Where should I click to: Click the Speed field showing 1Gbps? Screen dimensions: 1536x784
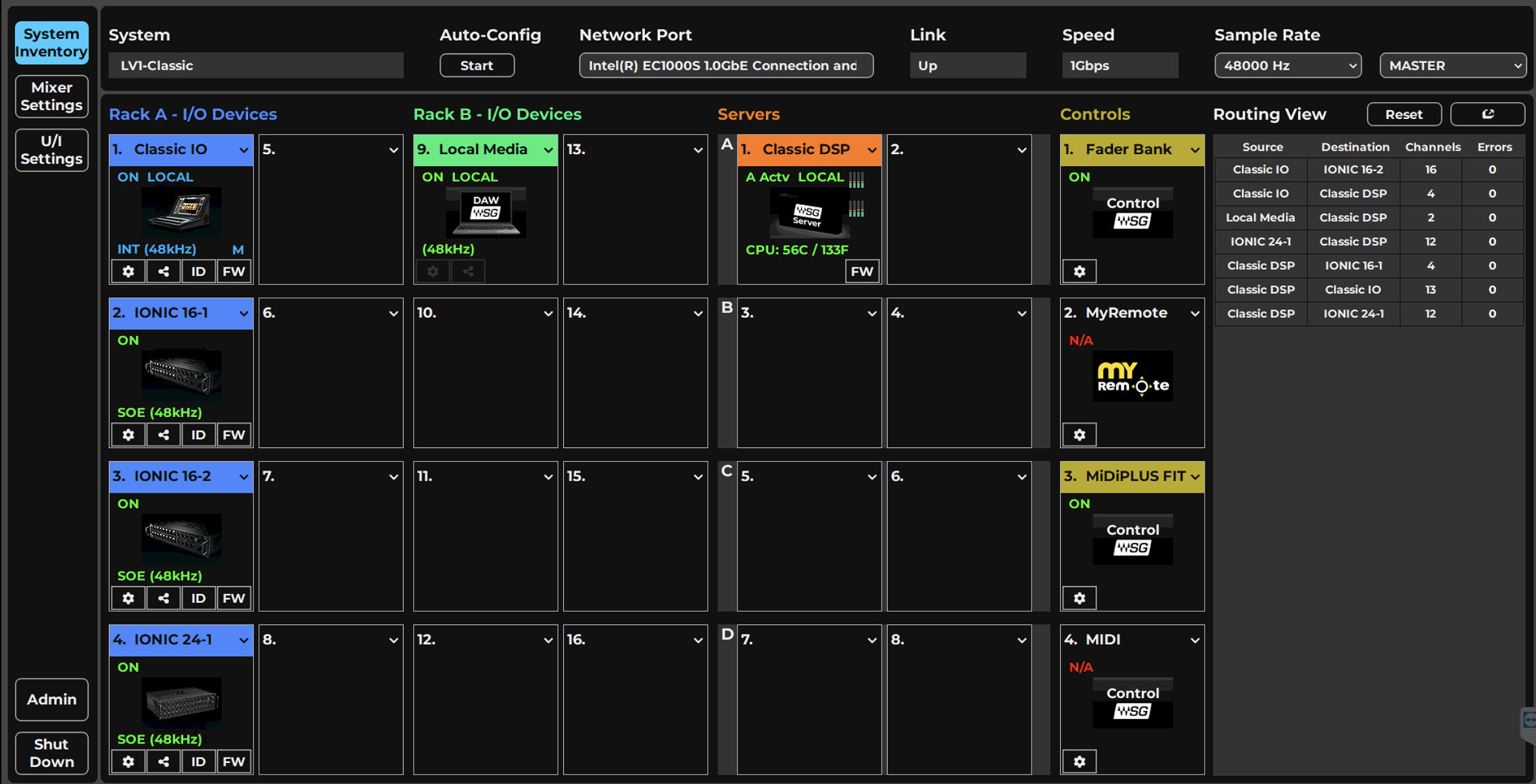1120,66
